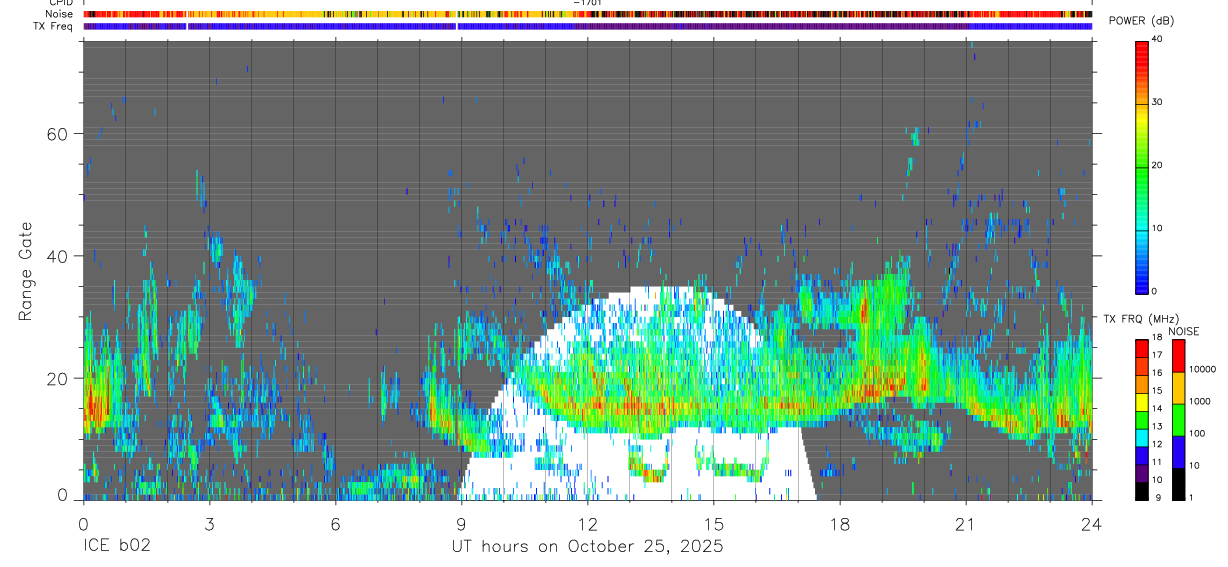Click the TX Freq color strip above the plot
The width and height of the screenshot is (1228, 567).
click(x=587, y=26)
